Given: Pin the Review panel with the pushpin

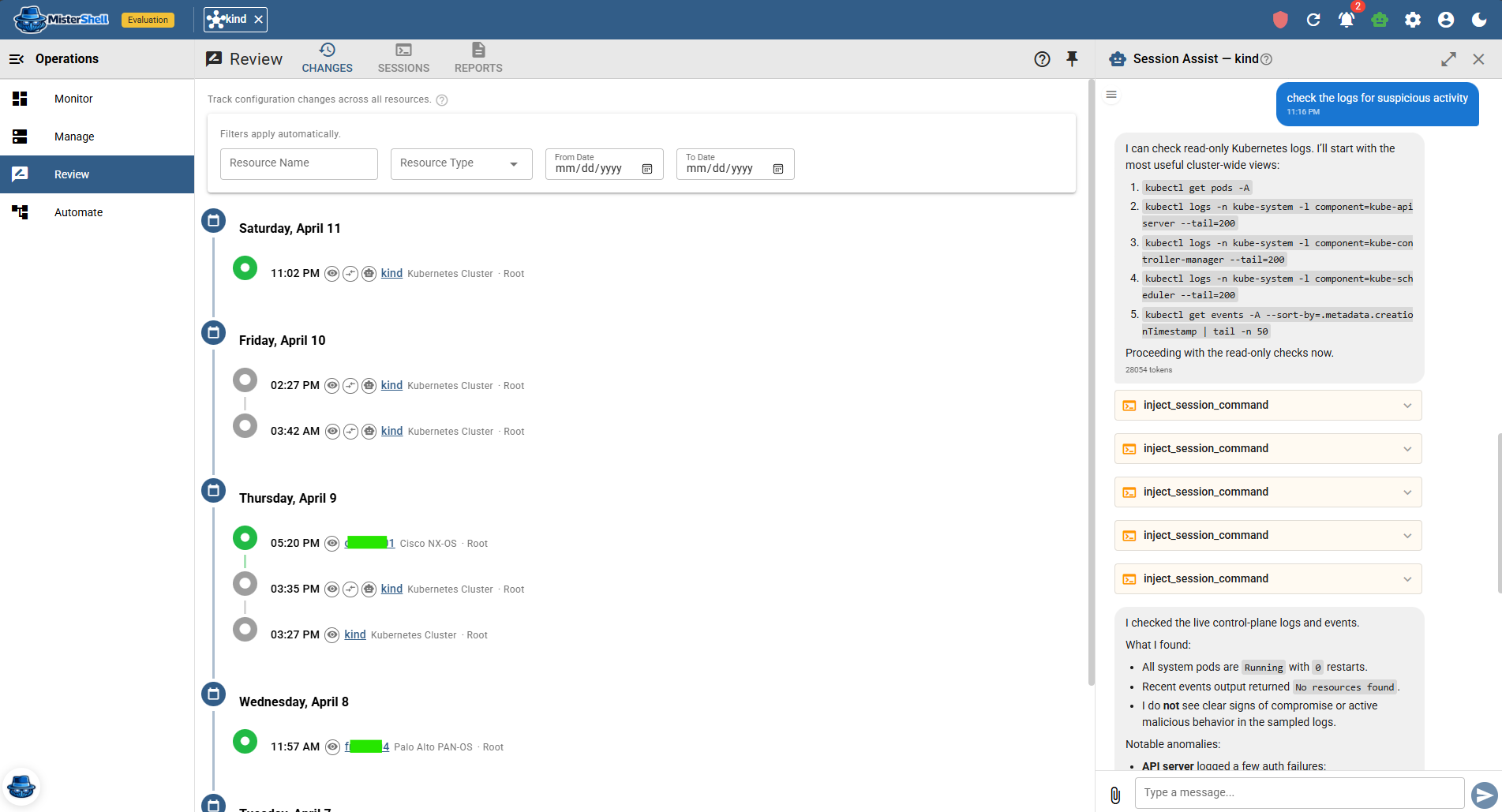Looking at the screenshot, I should 1072,58.
